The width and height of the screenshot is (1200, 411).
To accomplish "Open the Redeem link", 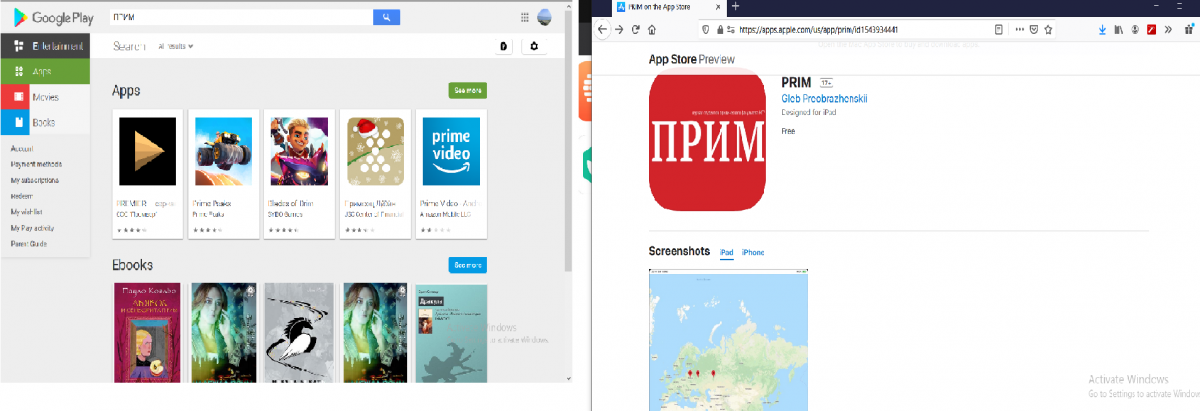I will pos(21,196).
